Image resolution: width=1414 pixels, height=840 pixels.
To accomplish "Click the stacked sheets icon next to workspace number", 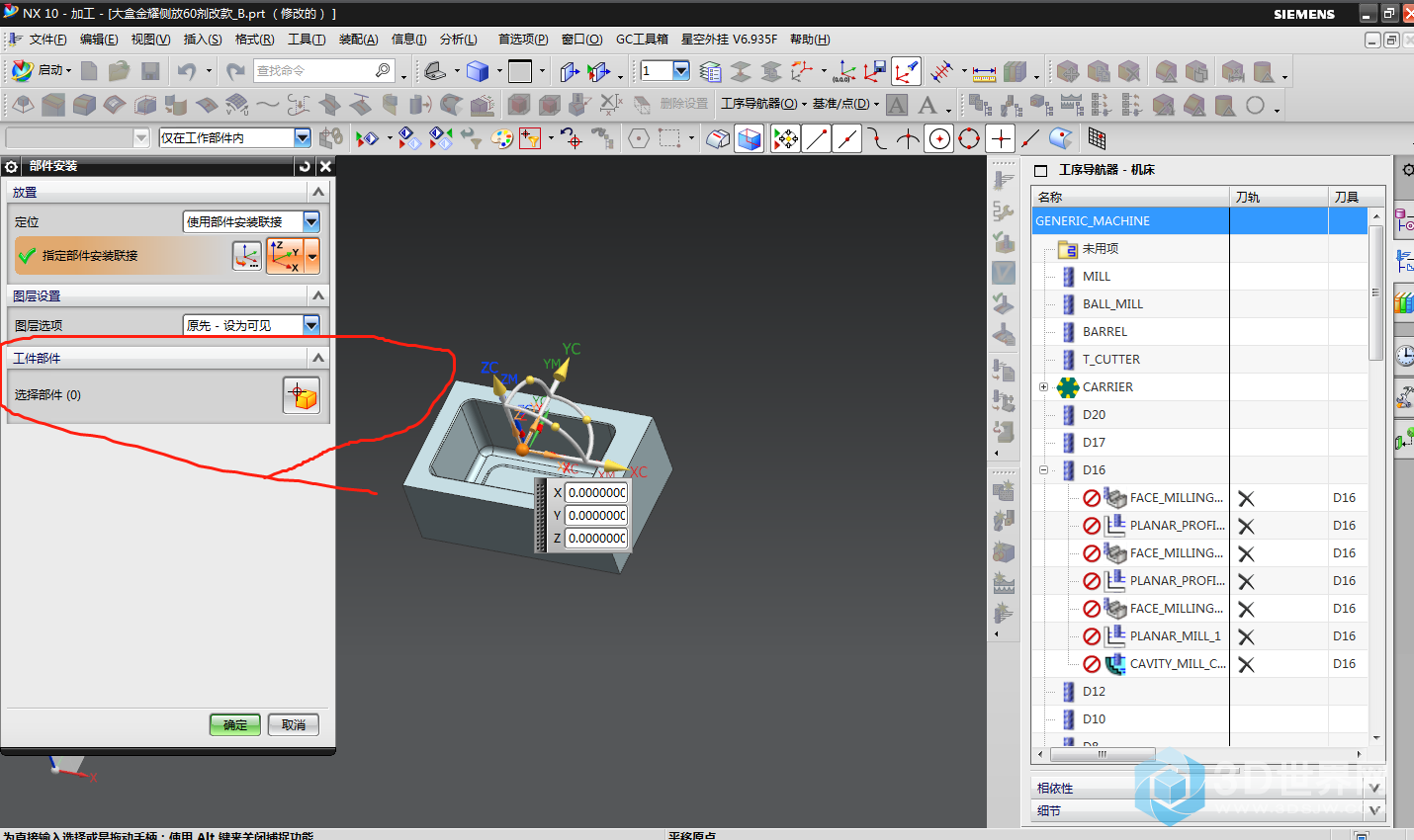I will (x=710, y=71).
